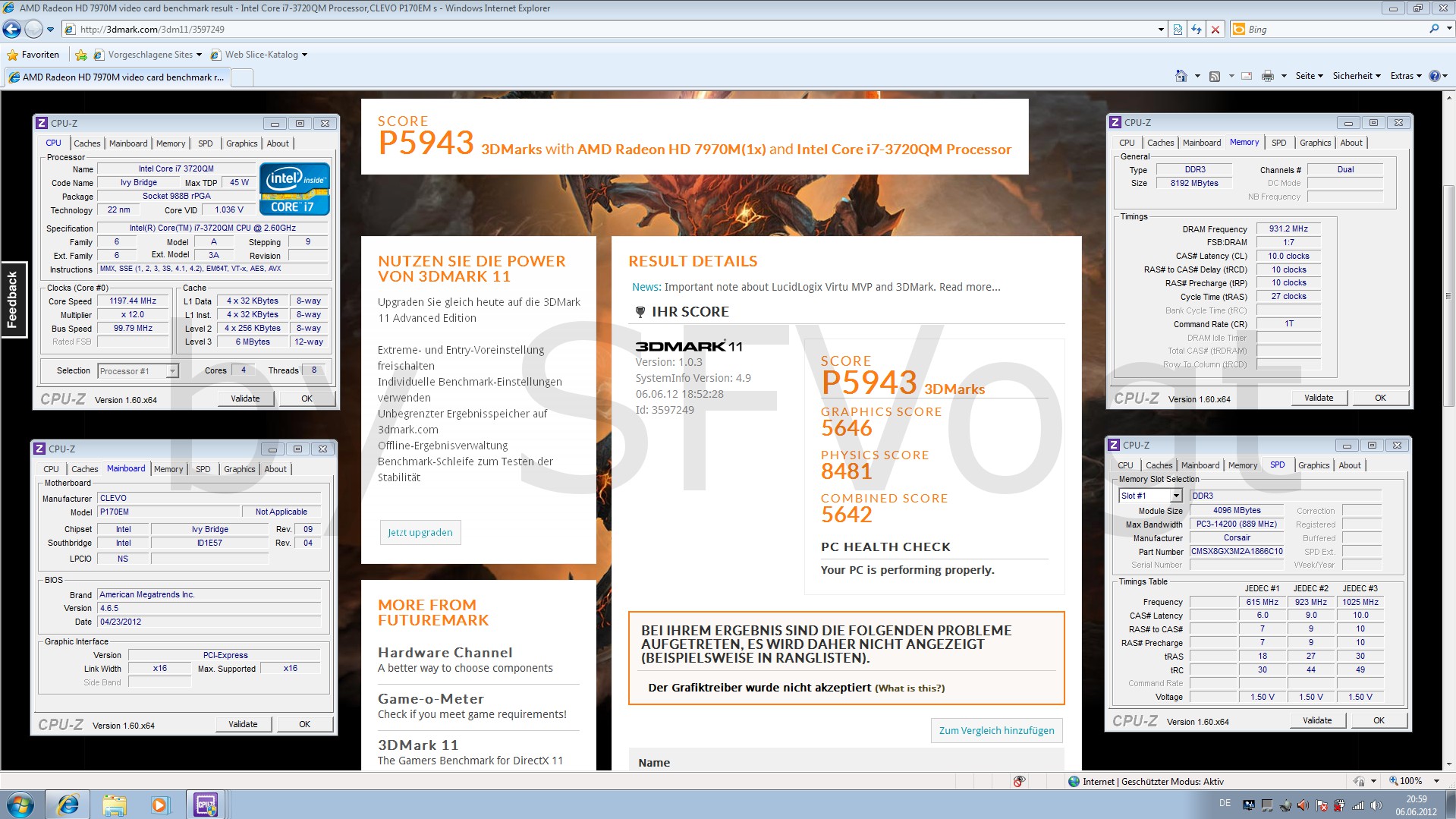
Task: Expand the address bar URL dropdown
Action: (x=1161, y=30)
